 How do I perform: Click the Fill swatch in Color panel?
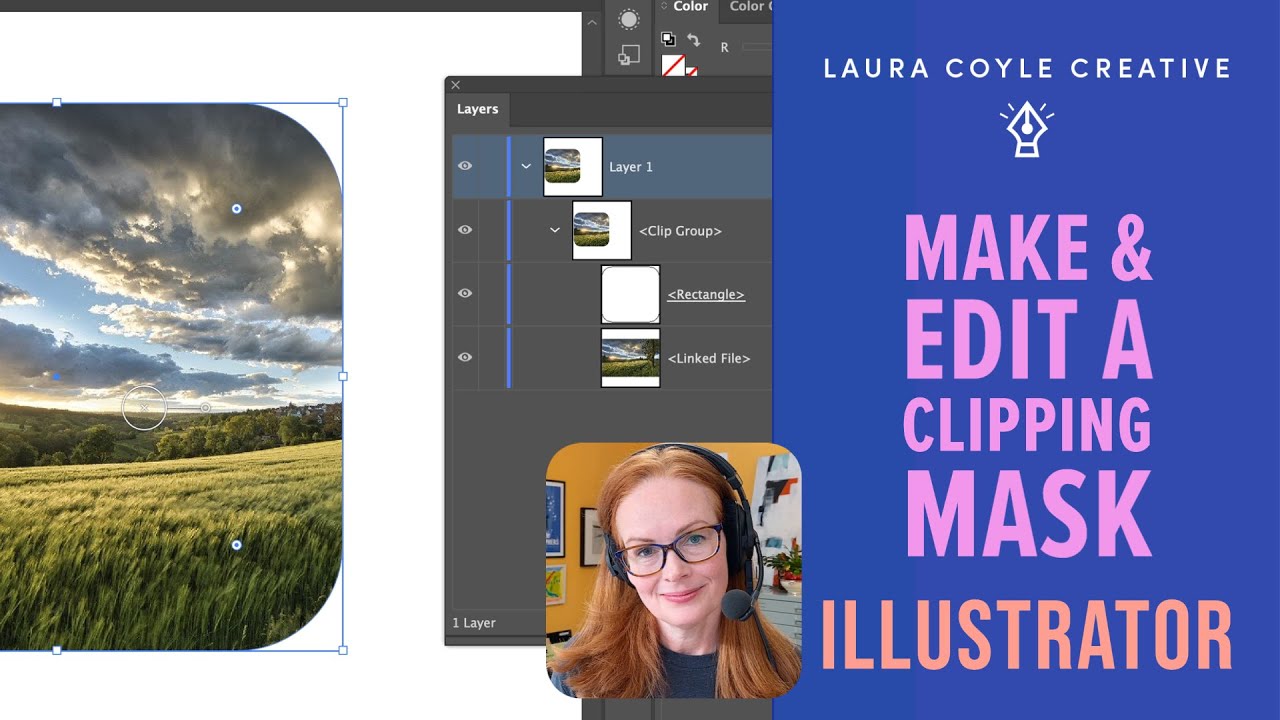(674, 66)
